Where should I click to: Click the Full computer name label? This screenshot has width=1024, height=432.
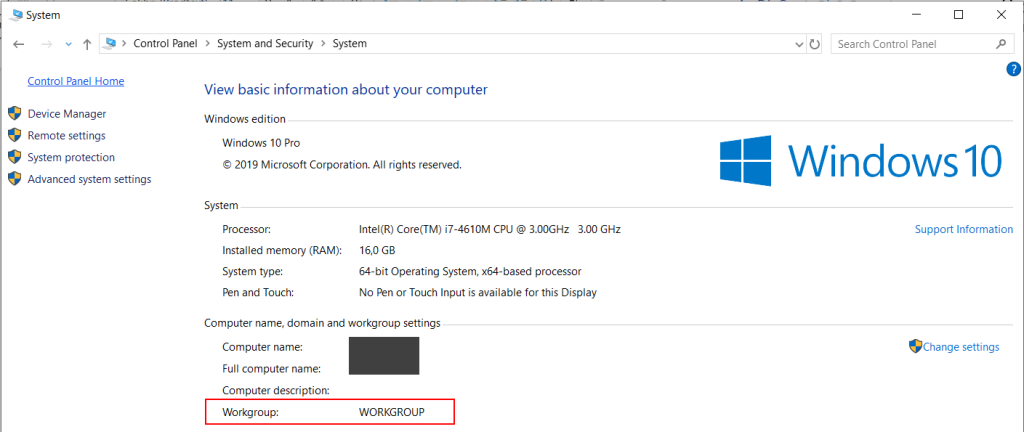tap(271, 369)
